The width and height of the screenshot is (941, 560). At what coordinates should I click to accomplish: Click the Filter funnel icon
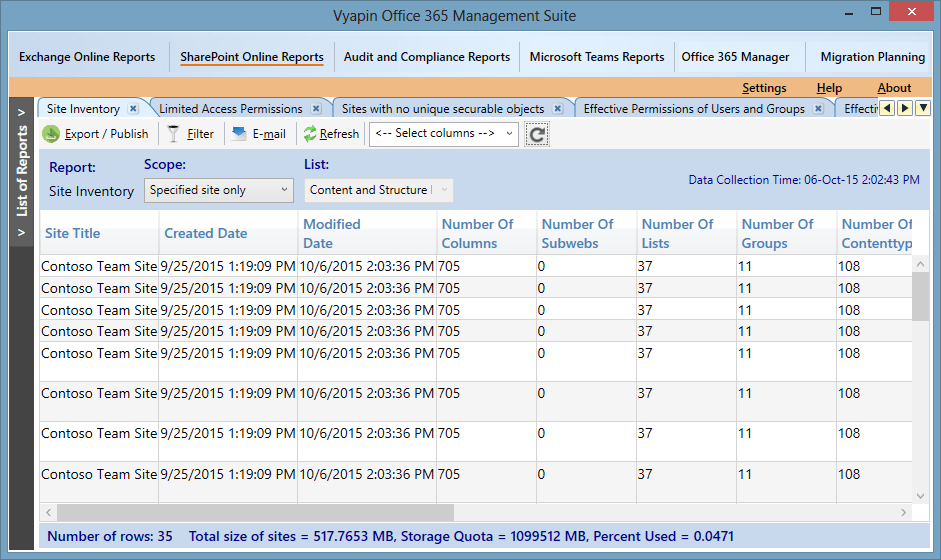point(173,134)
